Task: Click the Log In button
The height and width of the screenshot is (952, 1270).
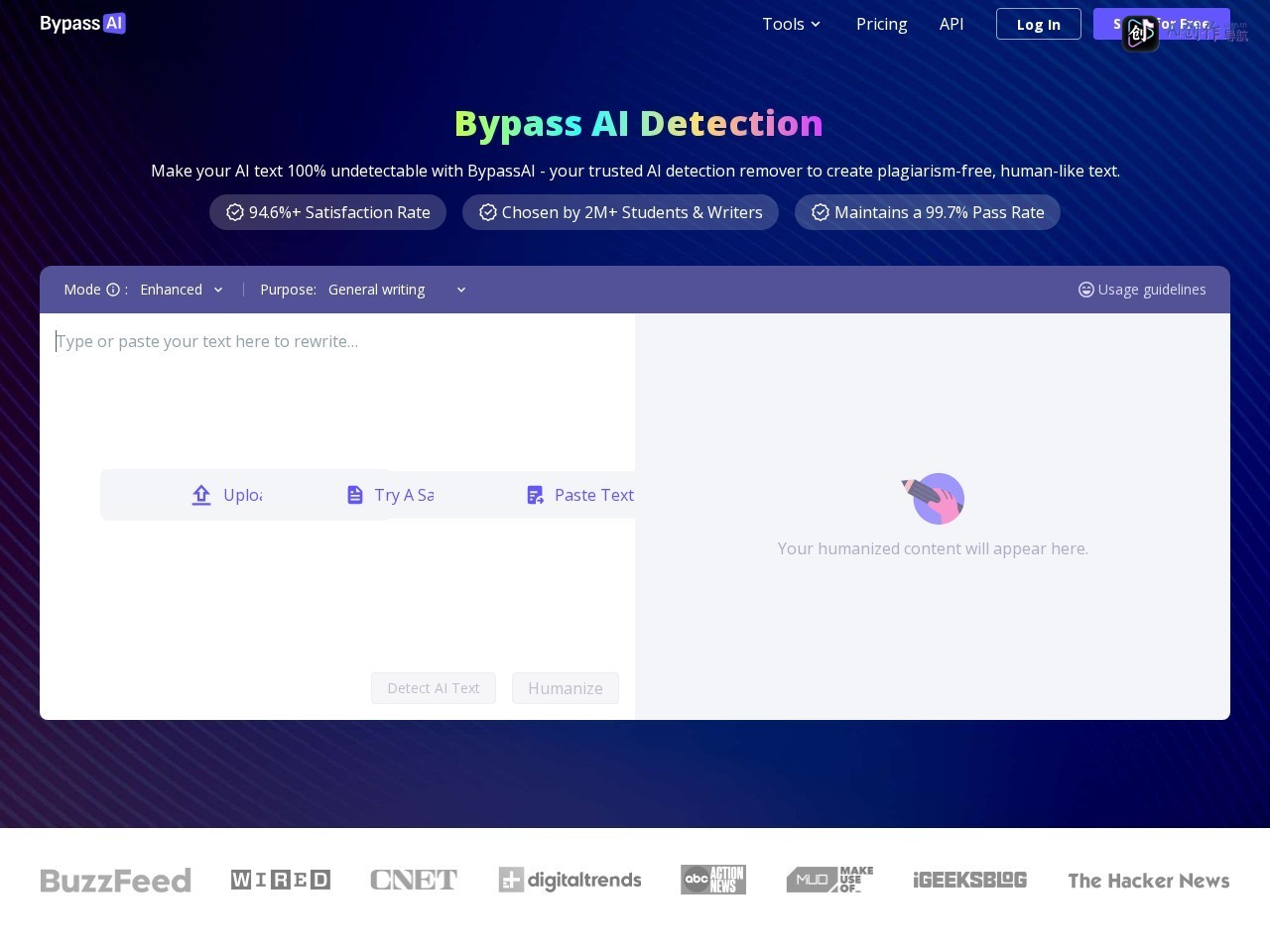Action: pos(1038,24)
